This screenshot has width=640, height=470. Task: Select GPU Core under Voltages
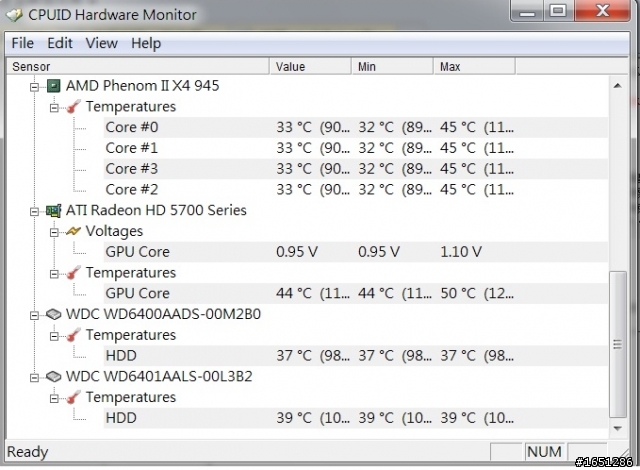tap(356, 252)
